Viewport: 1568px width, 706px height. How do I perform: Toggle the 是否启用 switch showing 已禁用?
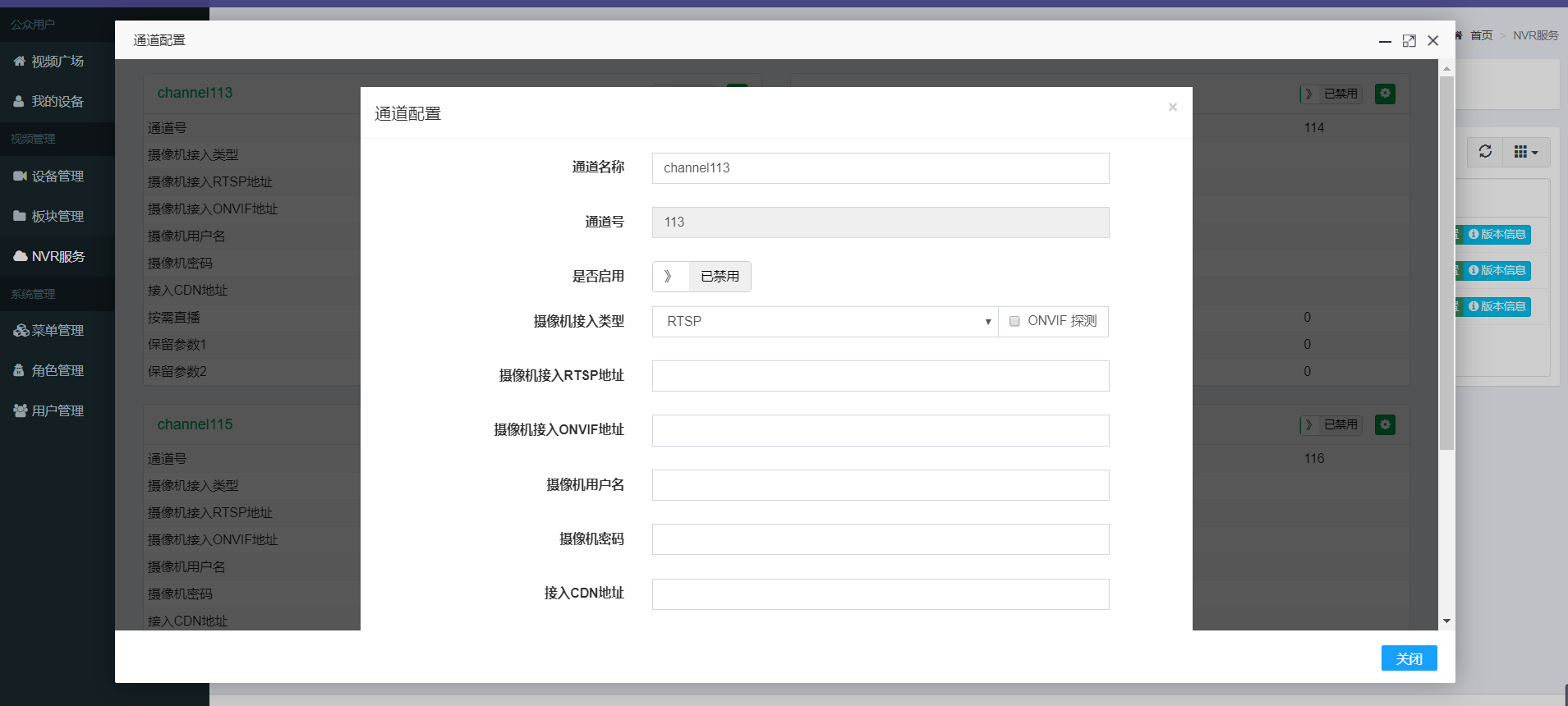coord(701,277)
